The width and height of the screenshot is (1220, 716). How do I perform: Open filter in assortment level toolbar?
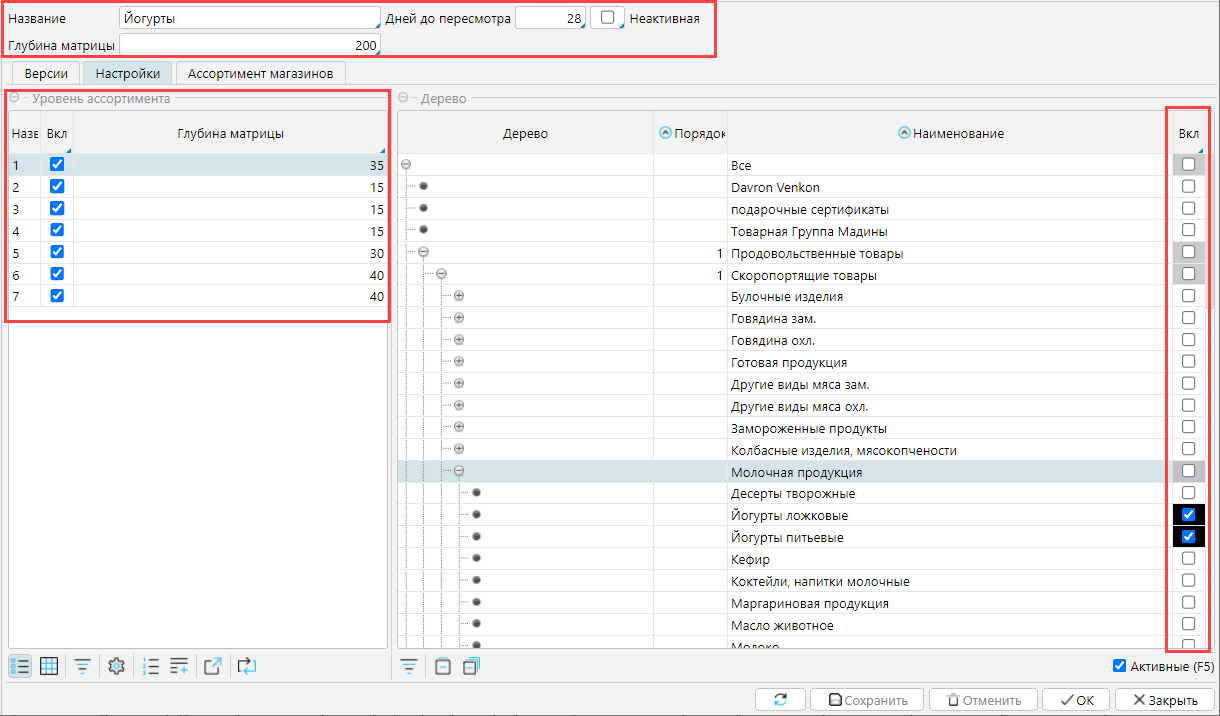(83, 666)
